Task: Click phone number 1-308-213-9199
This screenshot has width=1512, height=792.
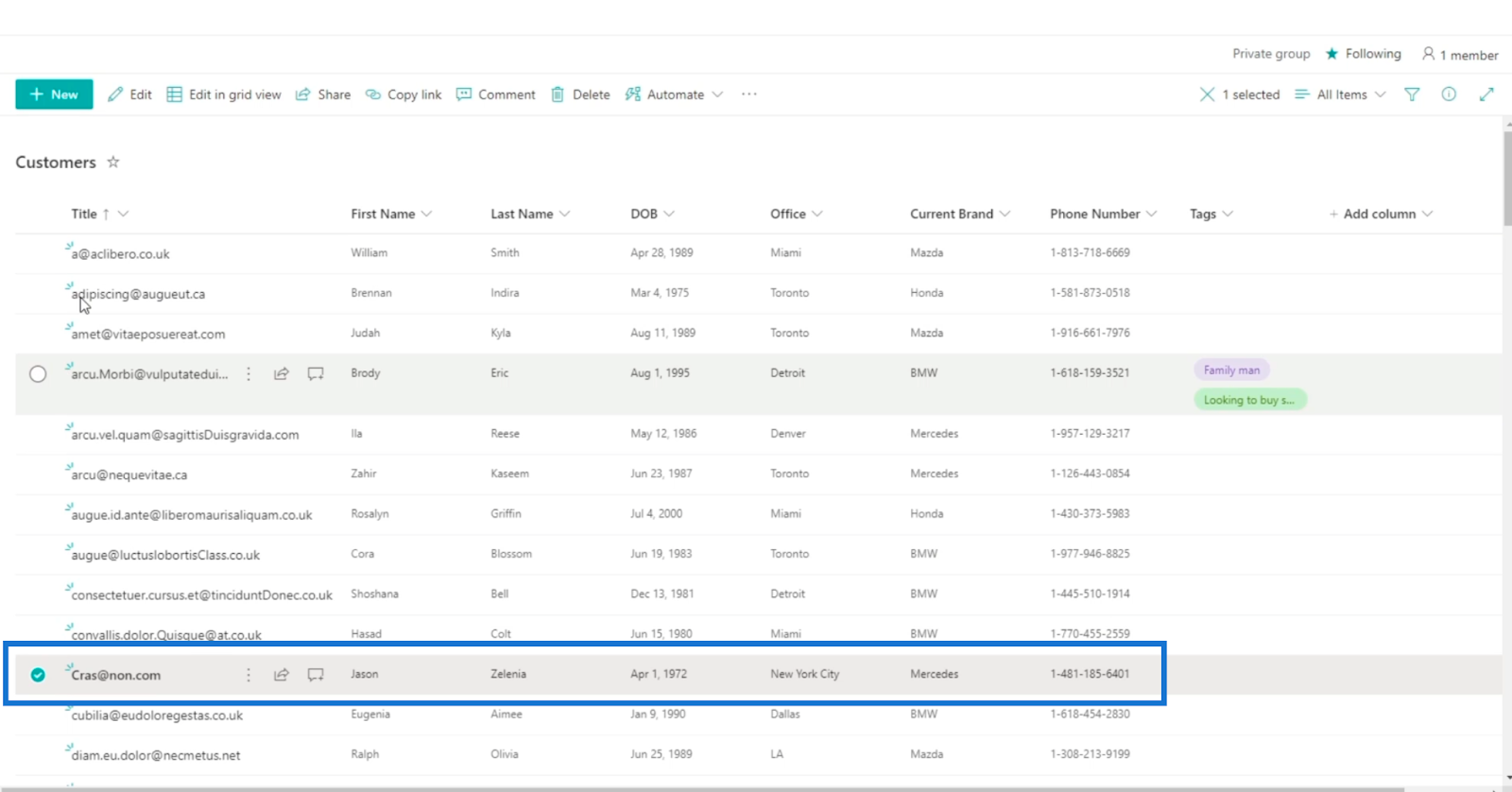Action: click(x=1090, y=754)
